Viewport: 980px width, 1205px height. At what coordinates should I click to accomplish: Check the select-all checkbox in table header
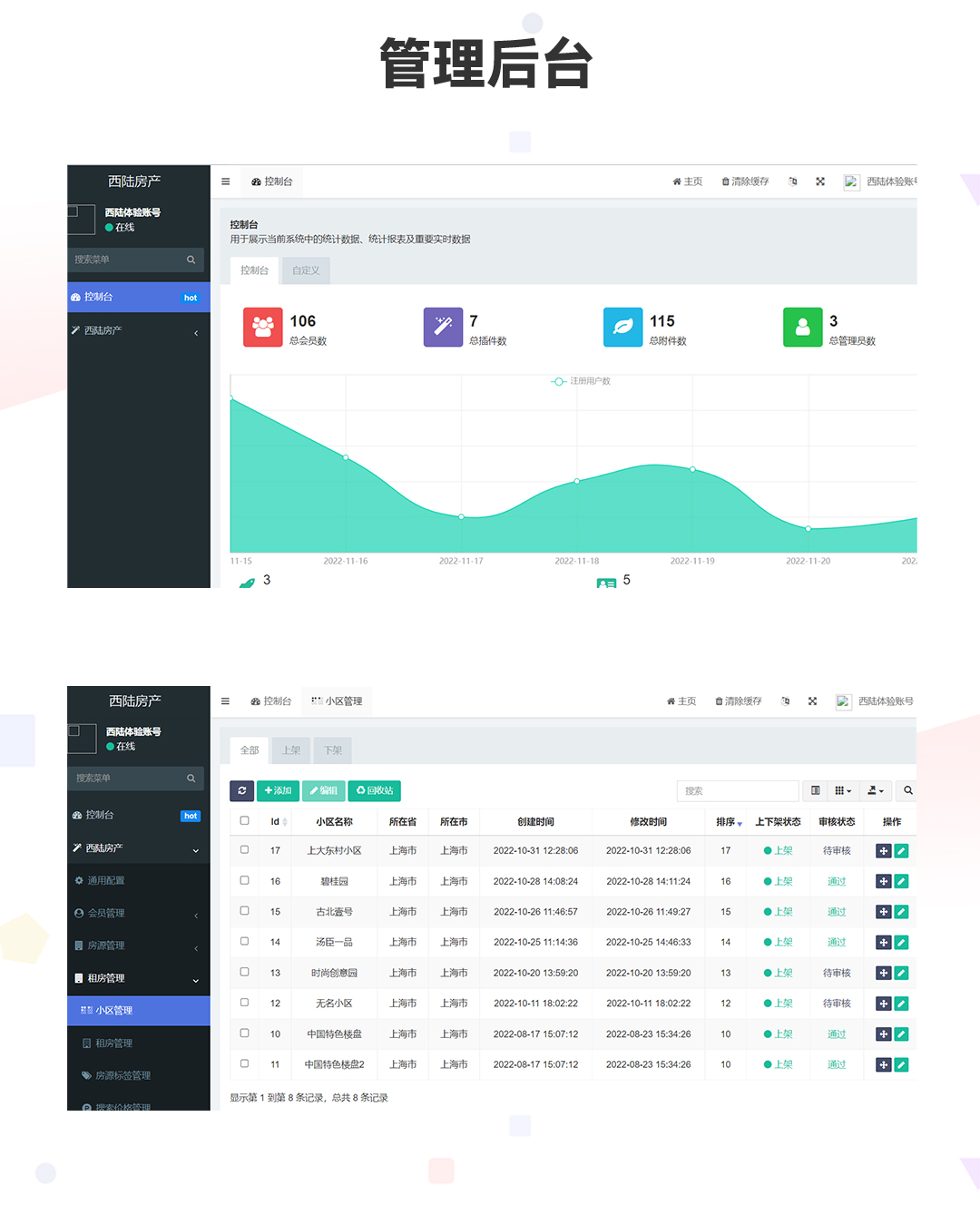(x=244, y=820)
